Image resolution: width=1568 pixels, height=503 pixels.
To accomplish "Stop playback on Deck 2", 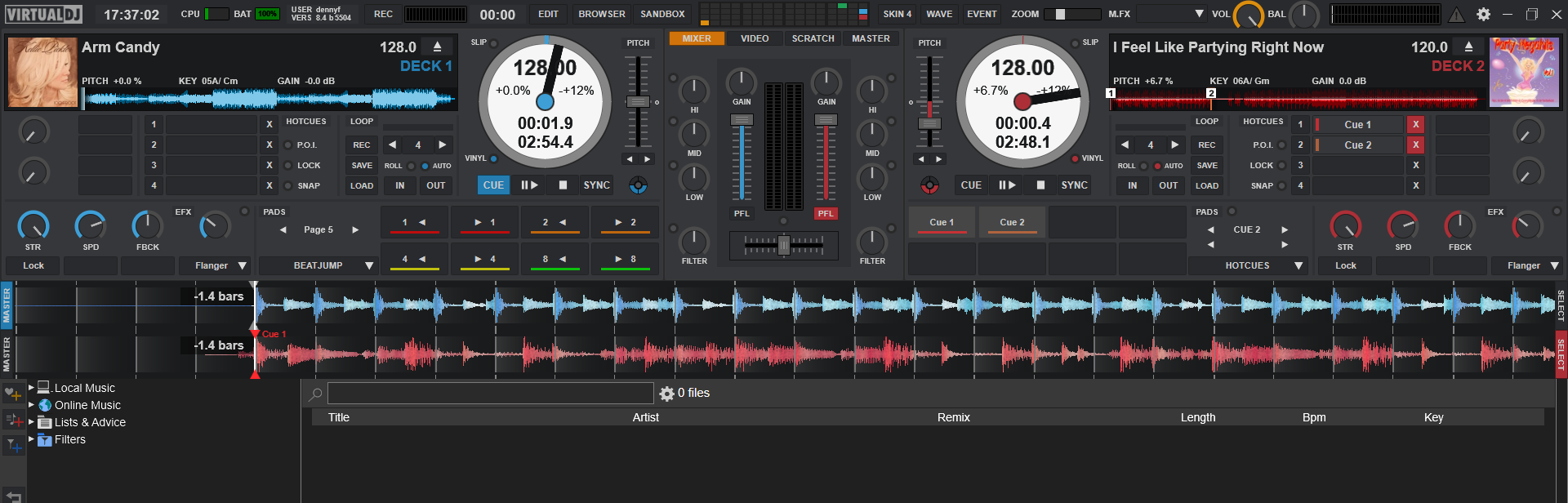I will pos(1040,185).
